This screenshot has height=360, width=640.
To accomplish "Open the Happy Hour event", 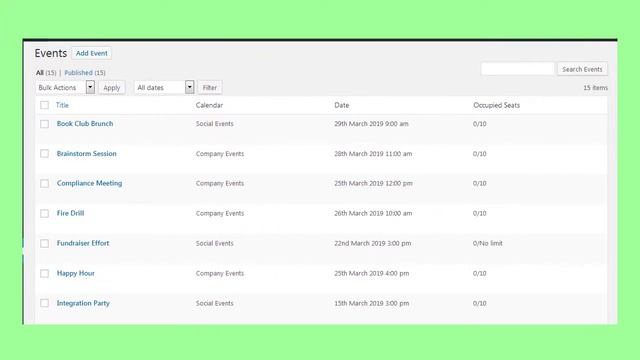I will click(76, 273).
